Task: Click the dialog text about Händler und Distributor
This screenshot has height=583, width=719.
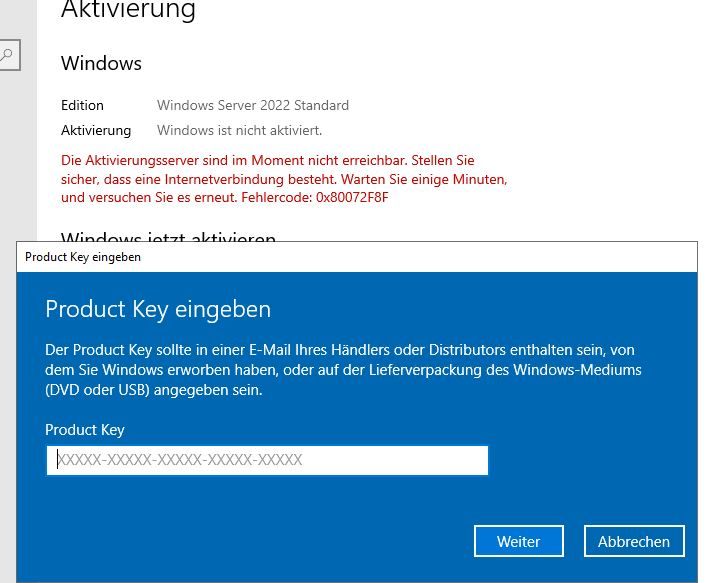Action: 343,370
